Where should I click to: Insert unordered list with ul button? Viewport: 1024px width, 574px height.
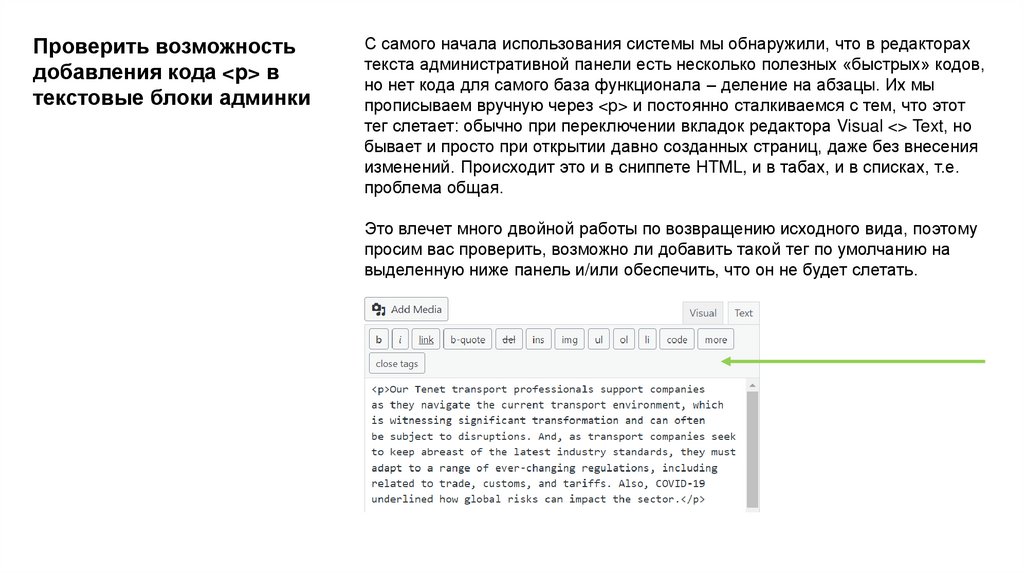[x=599, y=340]
